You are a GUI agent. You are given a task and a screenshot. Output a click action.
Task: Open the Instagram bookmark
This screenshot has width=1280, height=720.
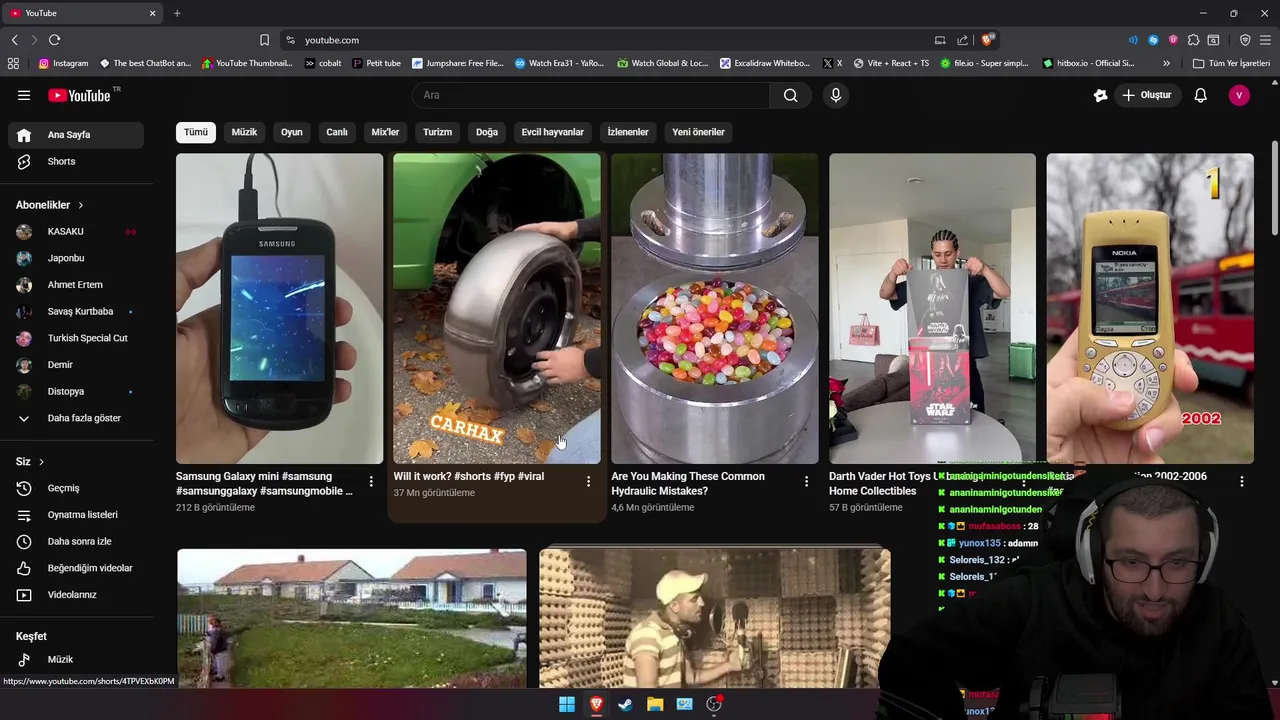tap(63, 63)
